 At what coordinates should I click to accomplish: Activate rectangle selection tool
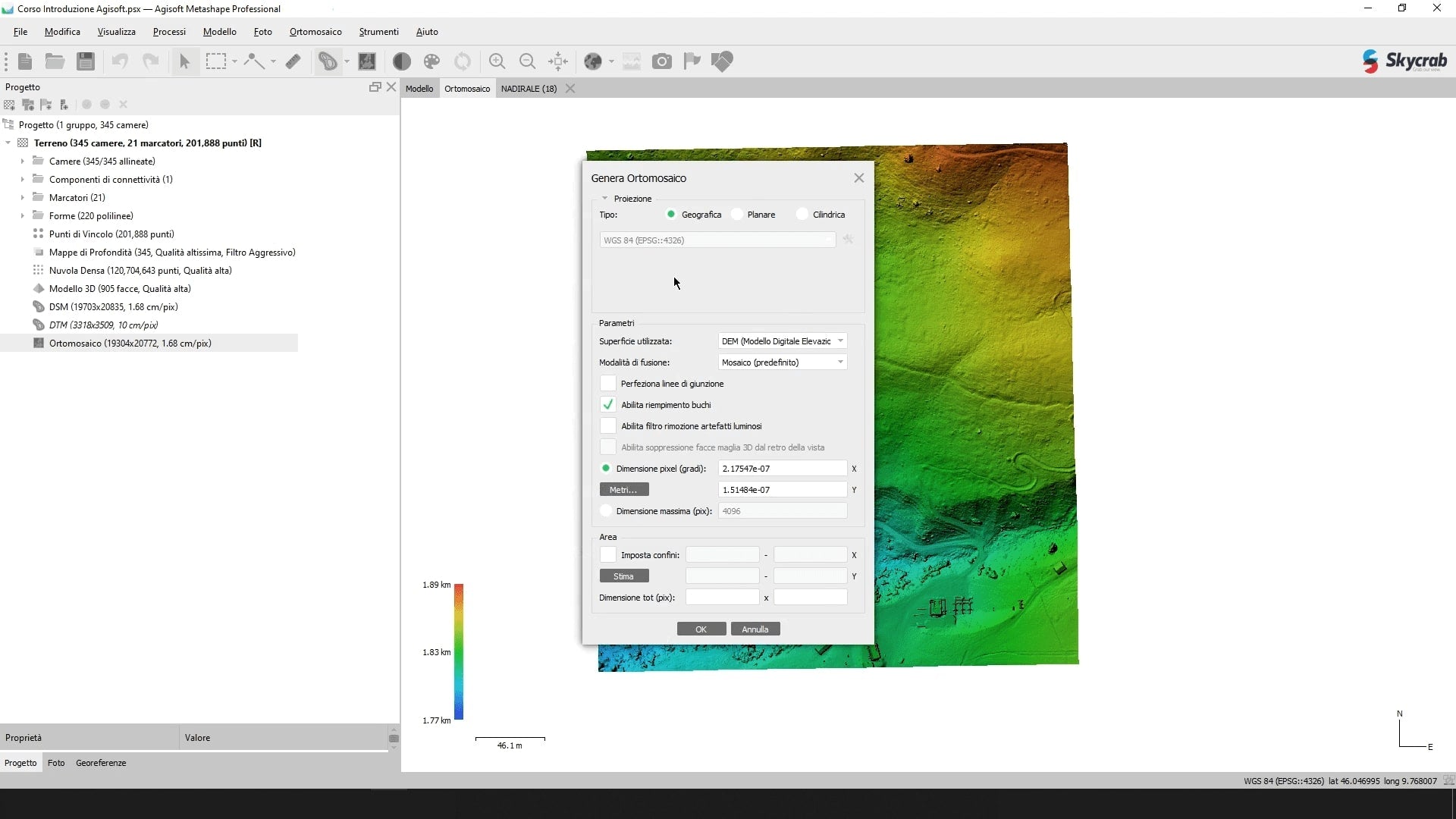tap(216, 61)
